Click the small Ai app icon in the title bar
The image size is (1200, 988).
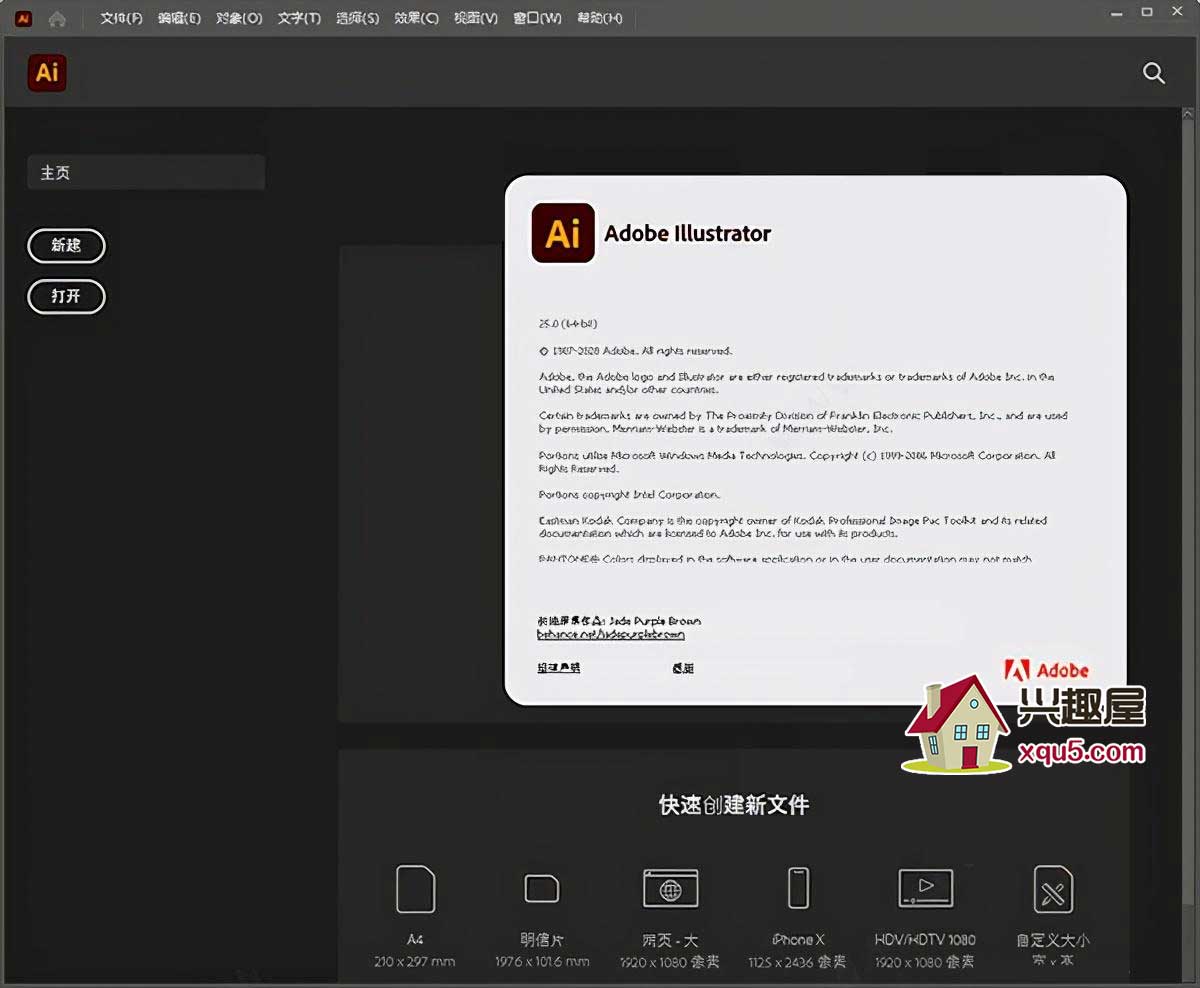tap(24, 18)
